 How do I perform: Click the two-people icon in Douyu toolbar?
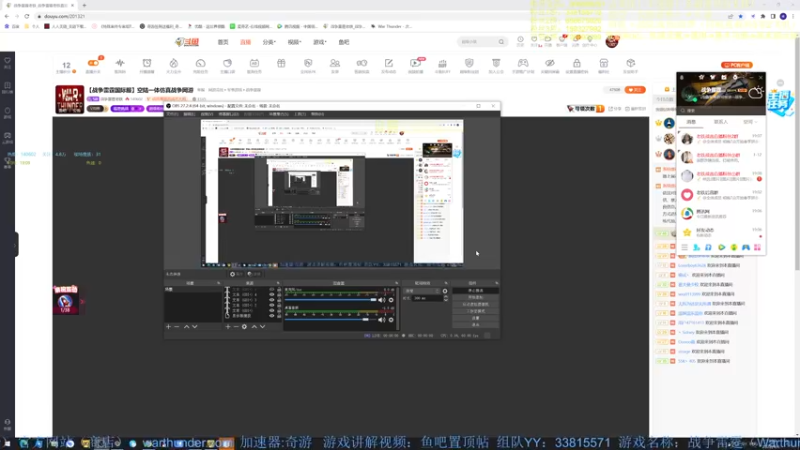(335, 63)
